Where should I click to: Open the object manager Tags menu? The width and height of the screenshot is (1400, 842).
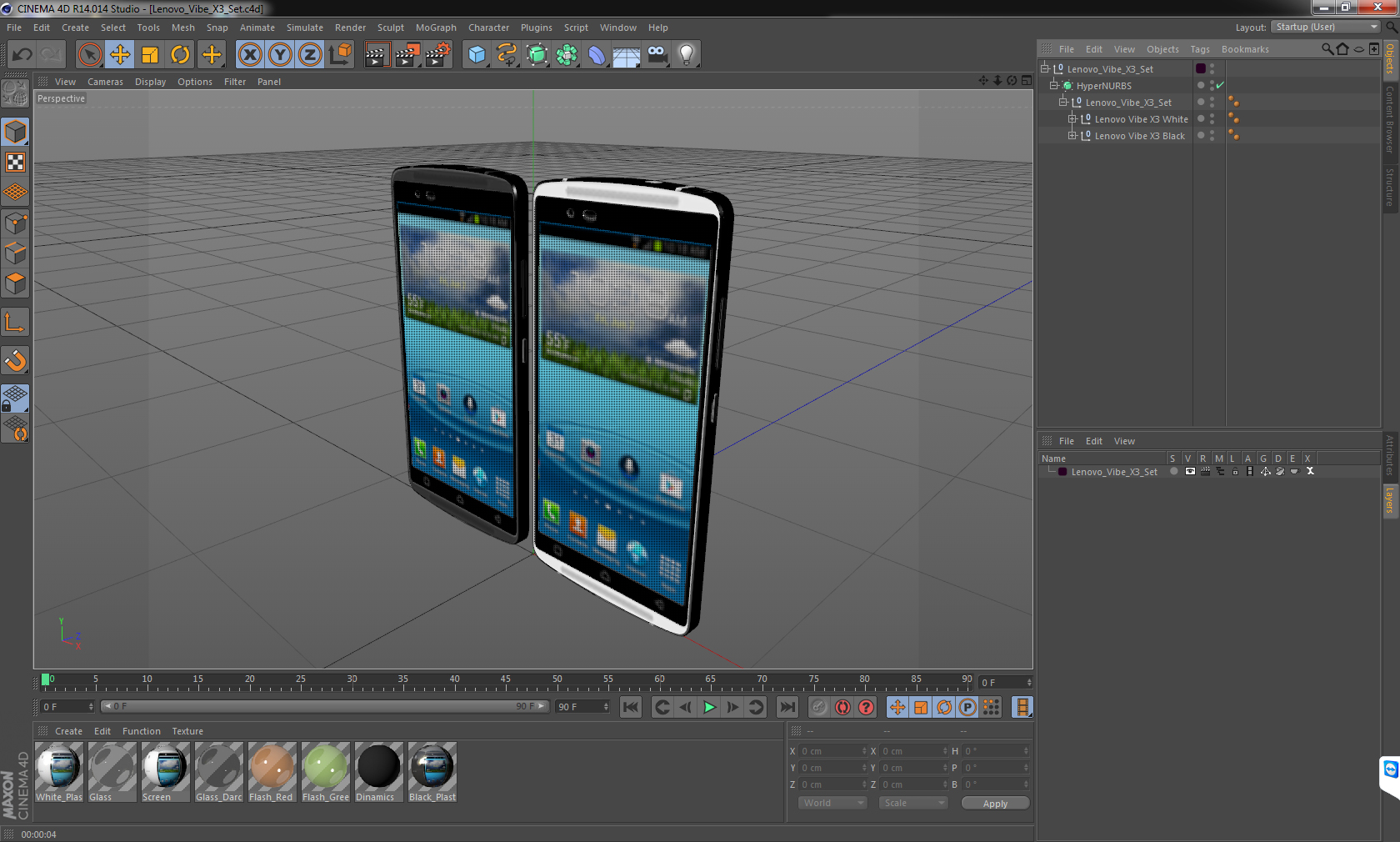(x=1200, y=49)
